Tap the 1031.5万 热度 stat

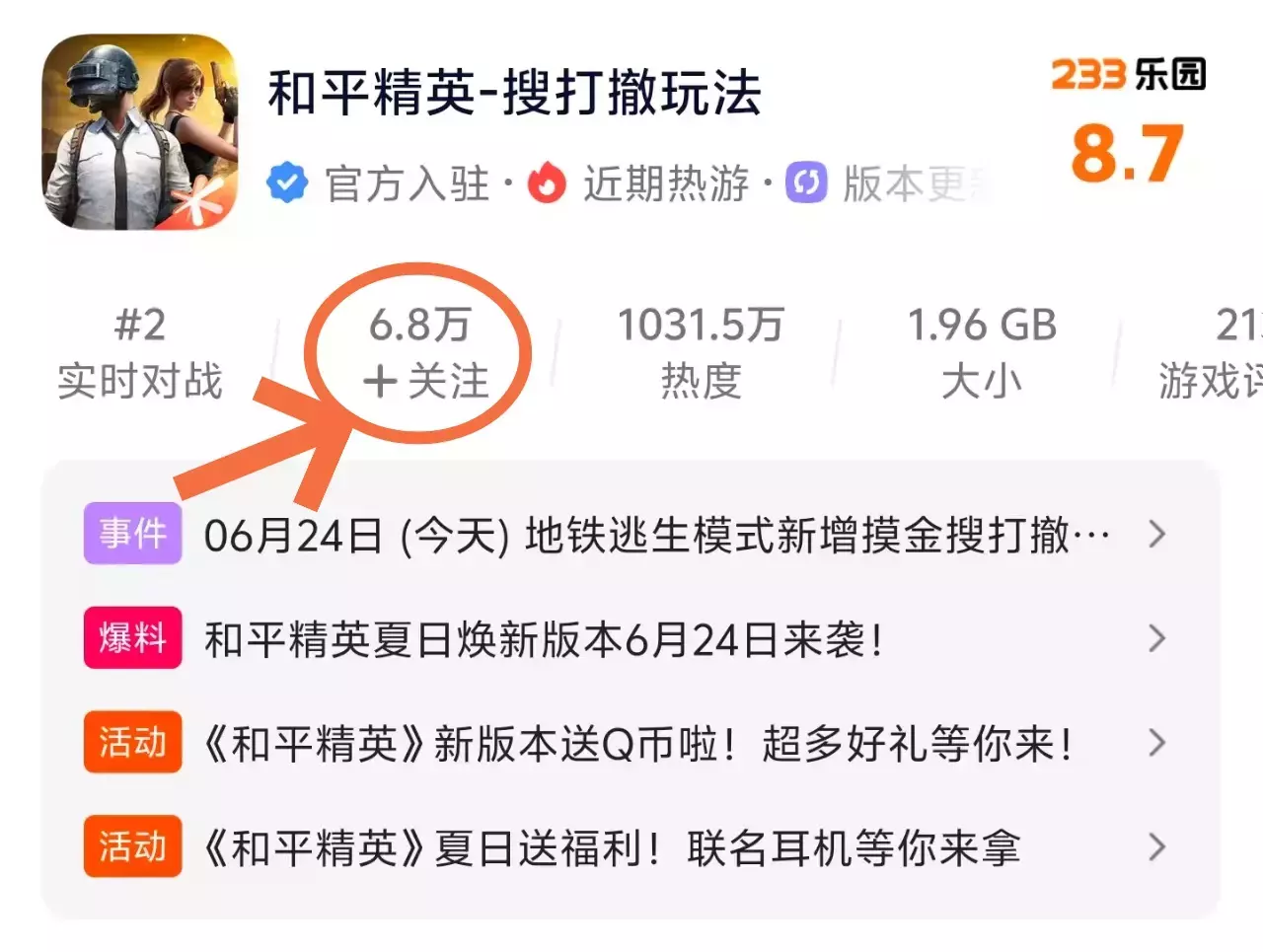(701, 352)
